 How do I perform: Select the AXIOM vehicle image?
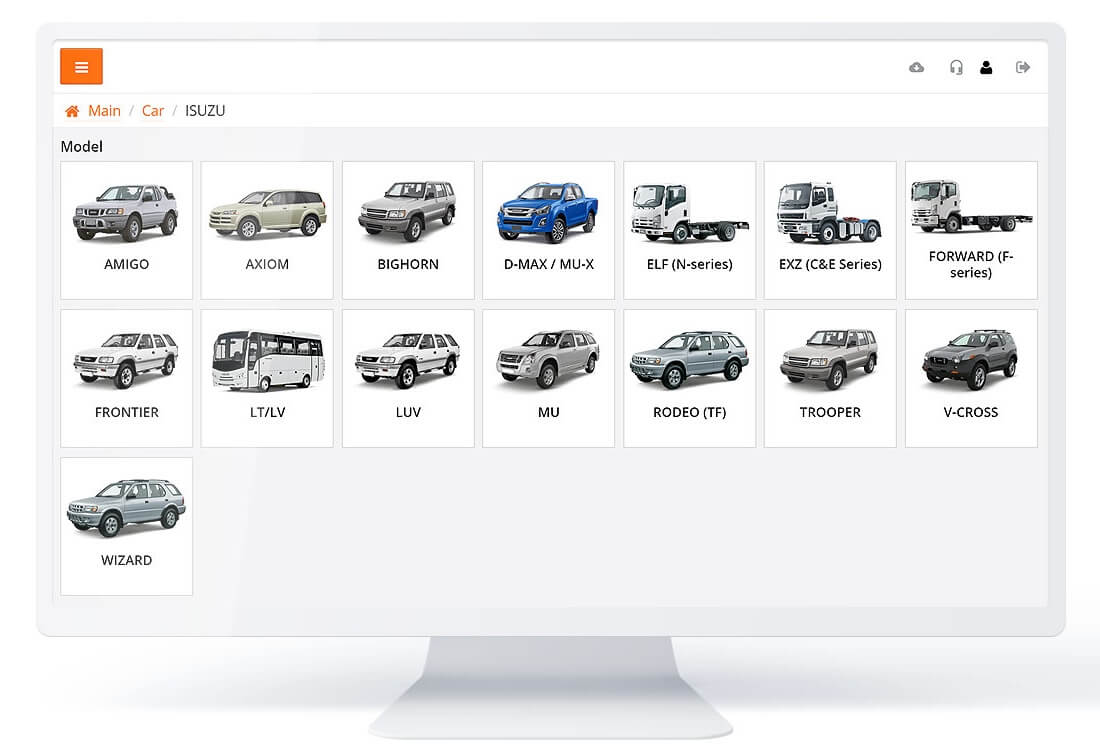[x=267, y=214]
